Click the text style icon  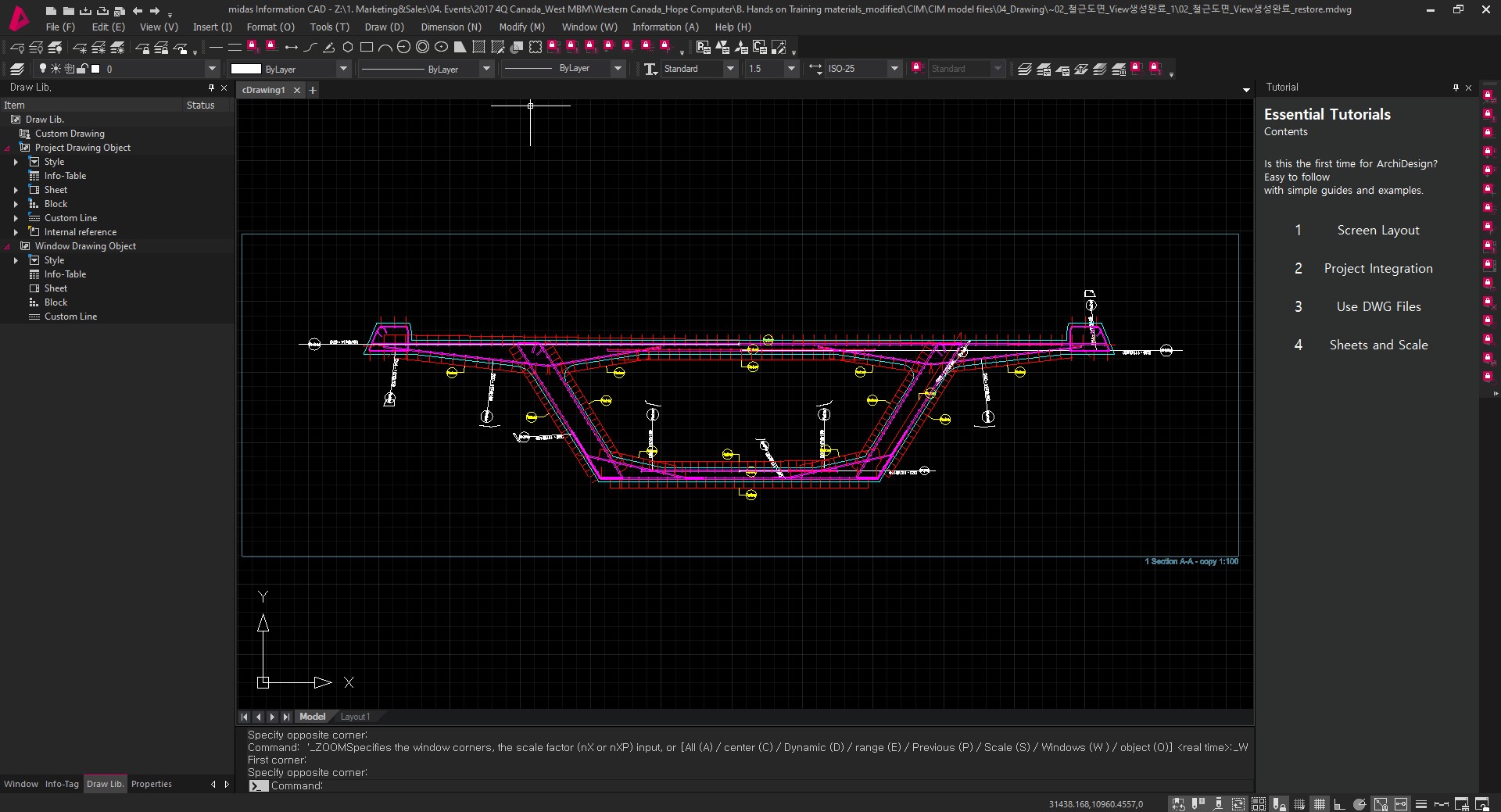click(x=650, y=69)
